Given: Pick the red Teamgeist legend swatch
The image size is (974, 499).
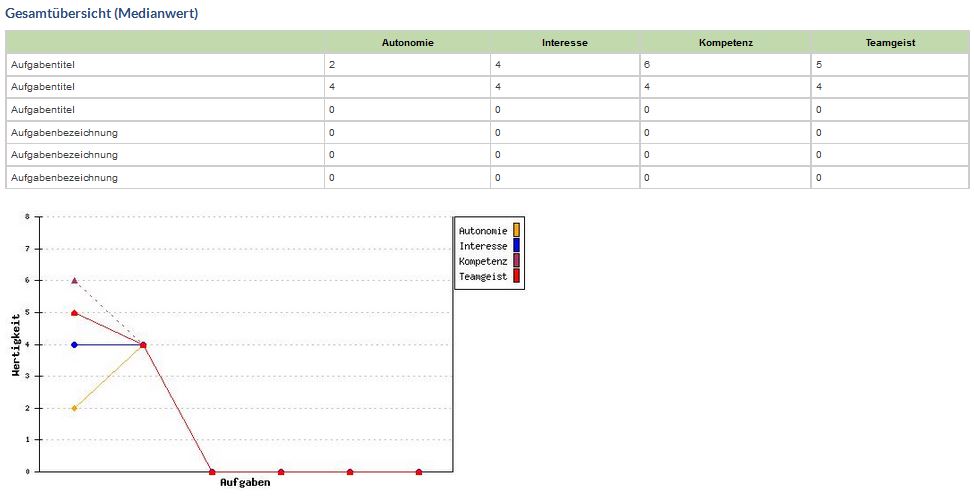Looking at the screenshot, I should (x=517, y=276).
